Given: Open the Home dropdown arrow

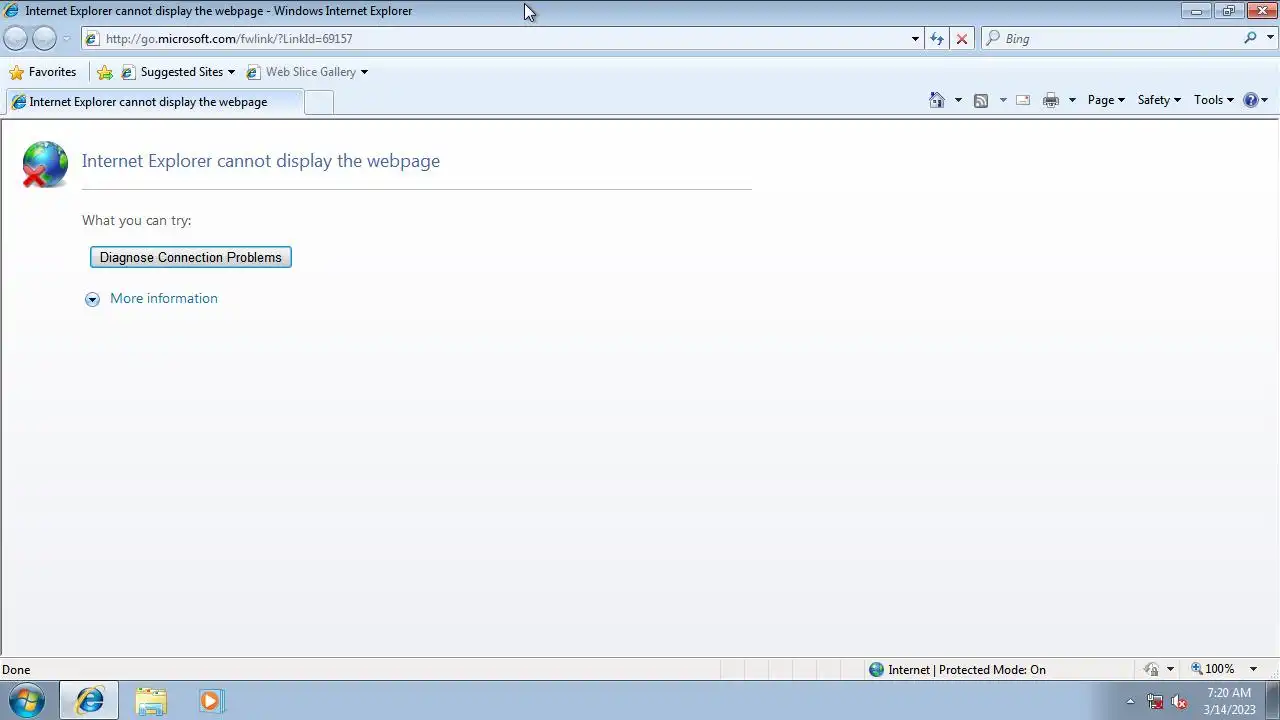Looking at the screenshot, I should [958, 100].
